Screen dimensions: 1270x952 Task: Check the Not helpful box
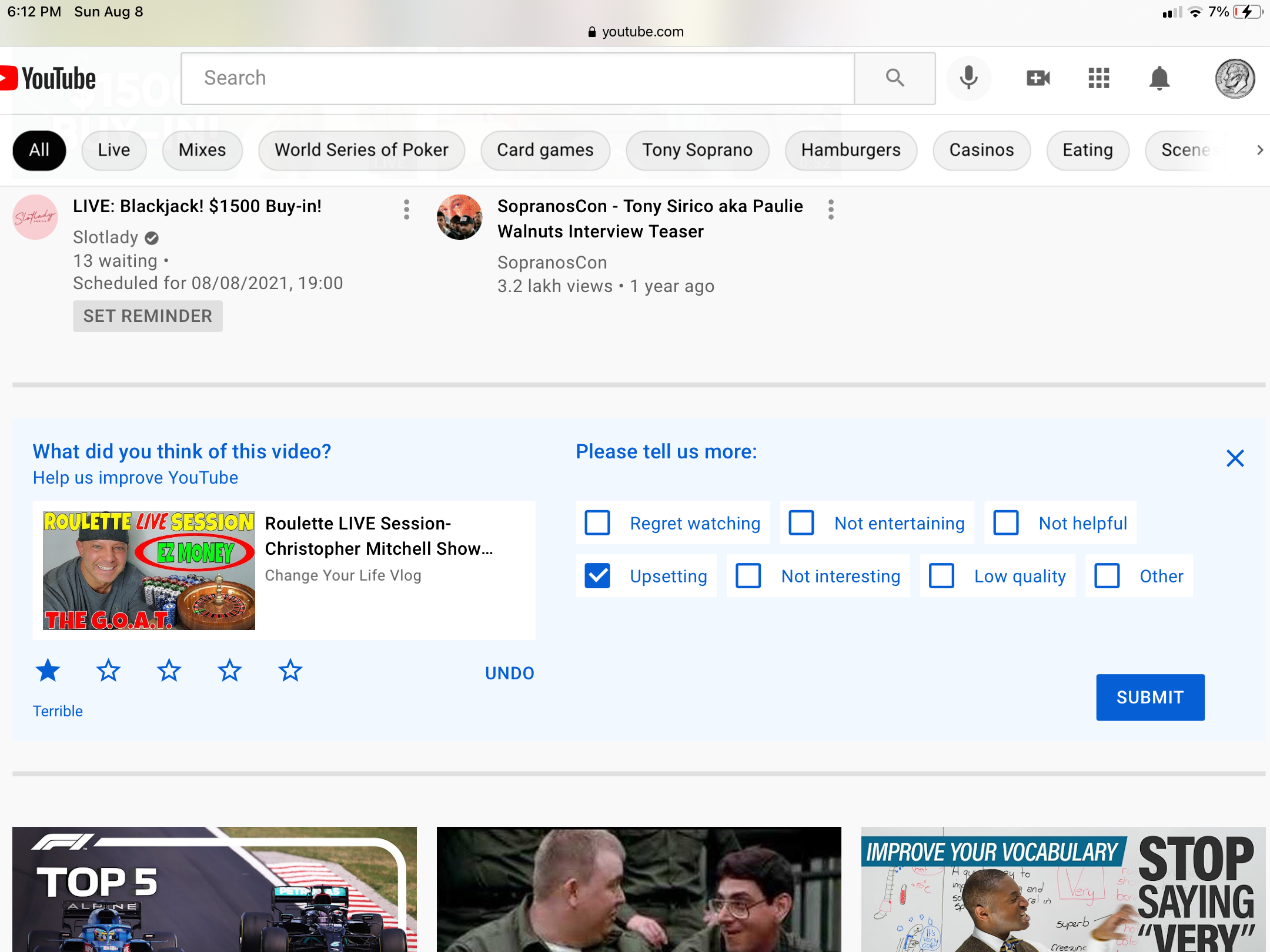point(1006,522)
